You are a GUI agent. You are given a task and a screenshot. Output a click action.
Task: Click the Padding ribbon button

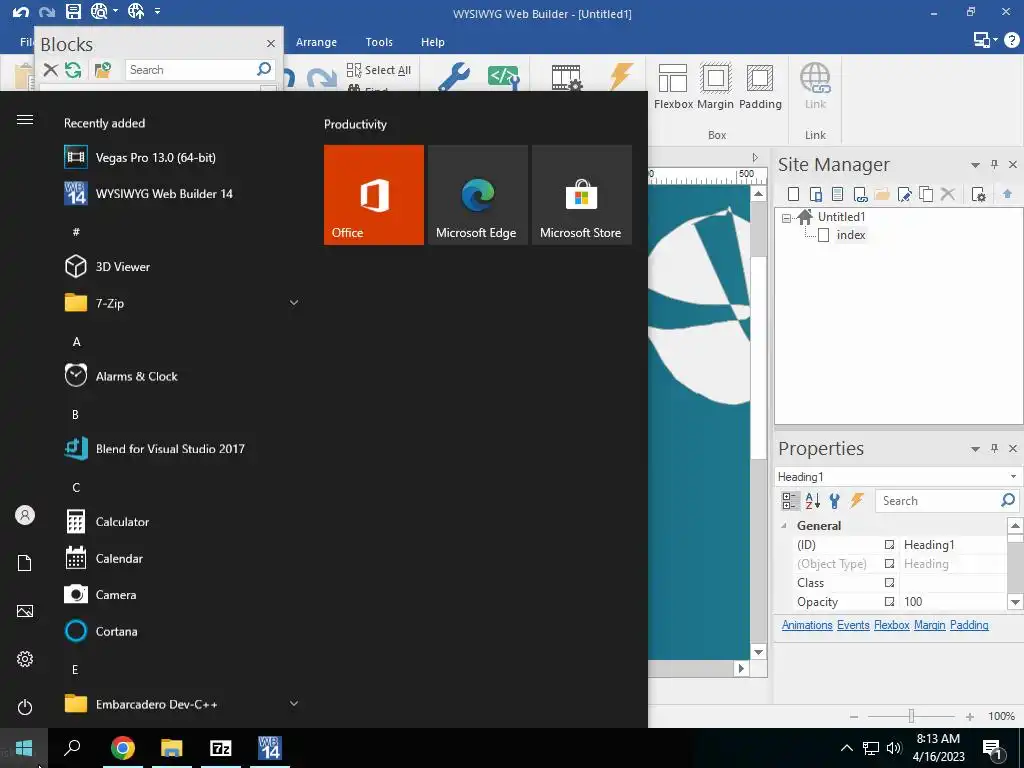(x=760, y=87)
